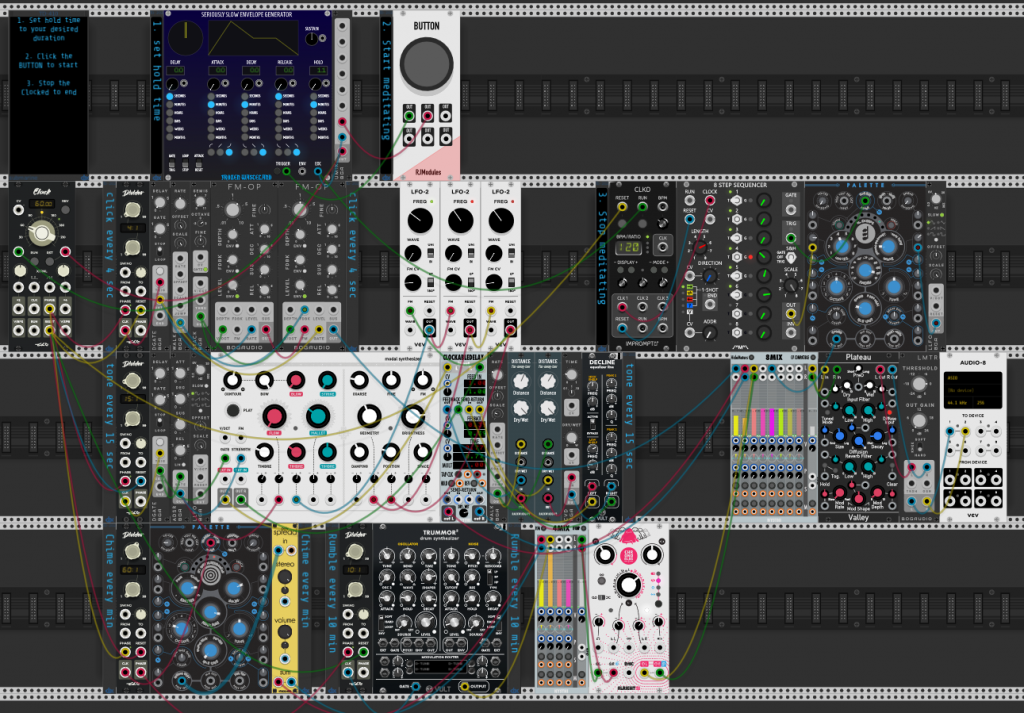This screenshot has height=713, width=1024.
Task: Click the PLAY button on the modal synthesizer
Action: (232, 410)
